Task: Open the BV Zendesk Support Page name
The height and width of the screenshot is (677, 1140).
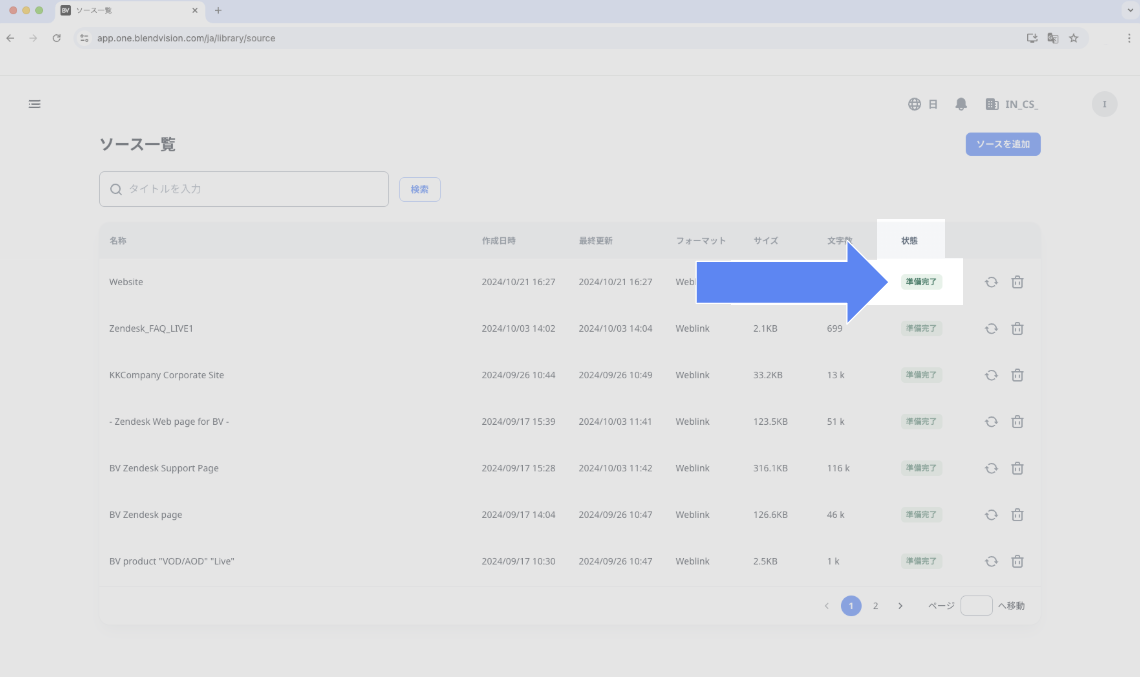Action: pyautogui.click(x=164, y=468)
